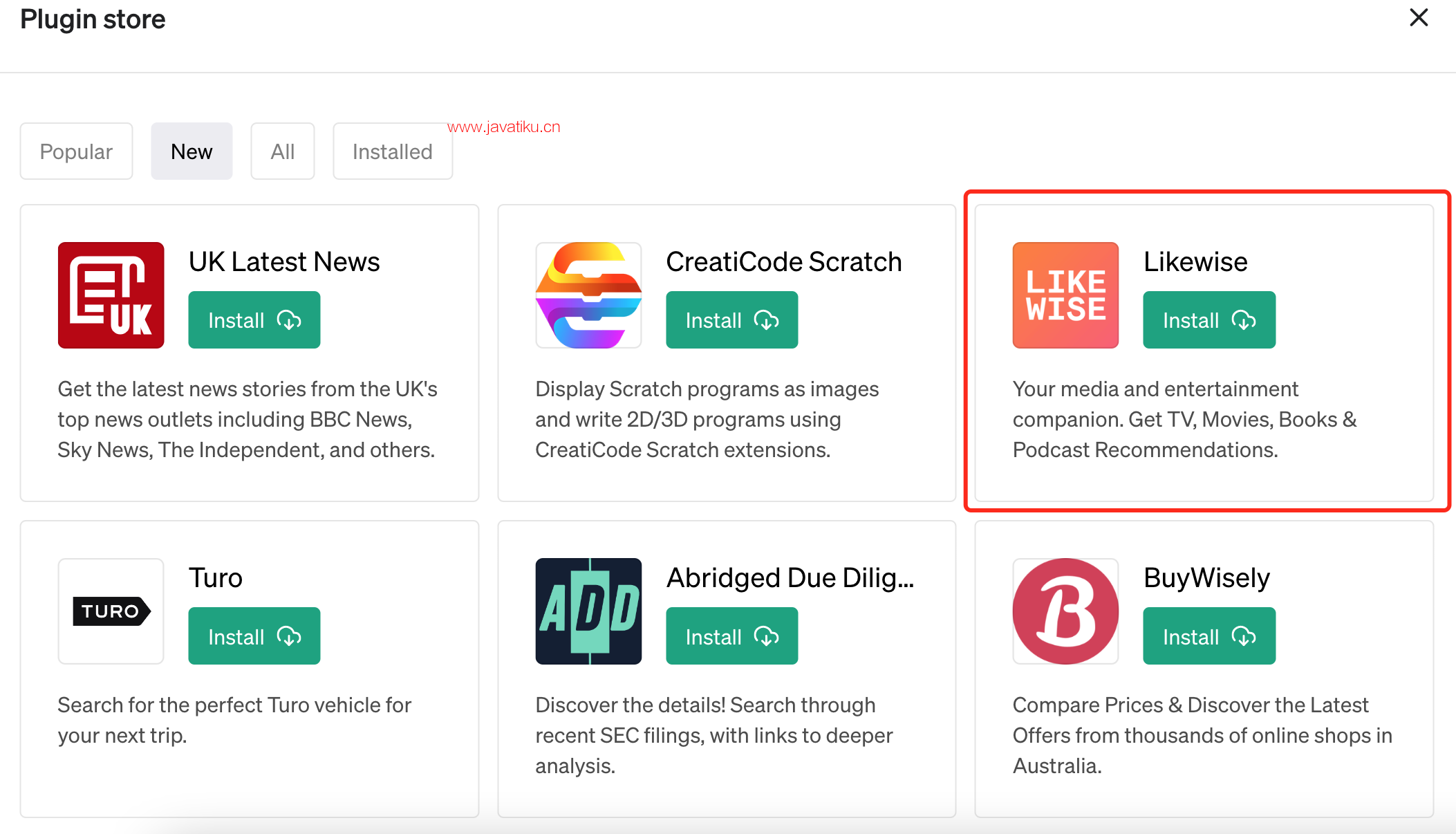Click the Abridged Due Diligence ADD logo
The image size is (1456, 834).
[588, 611]
